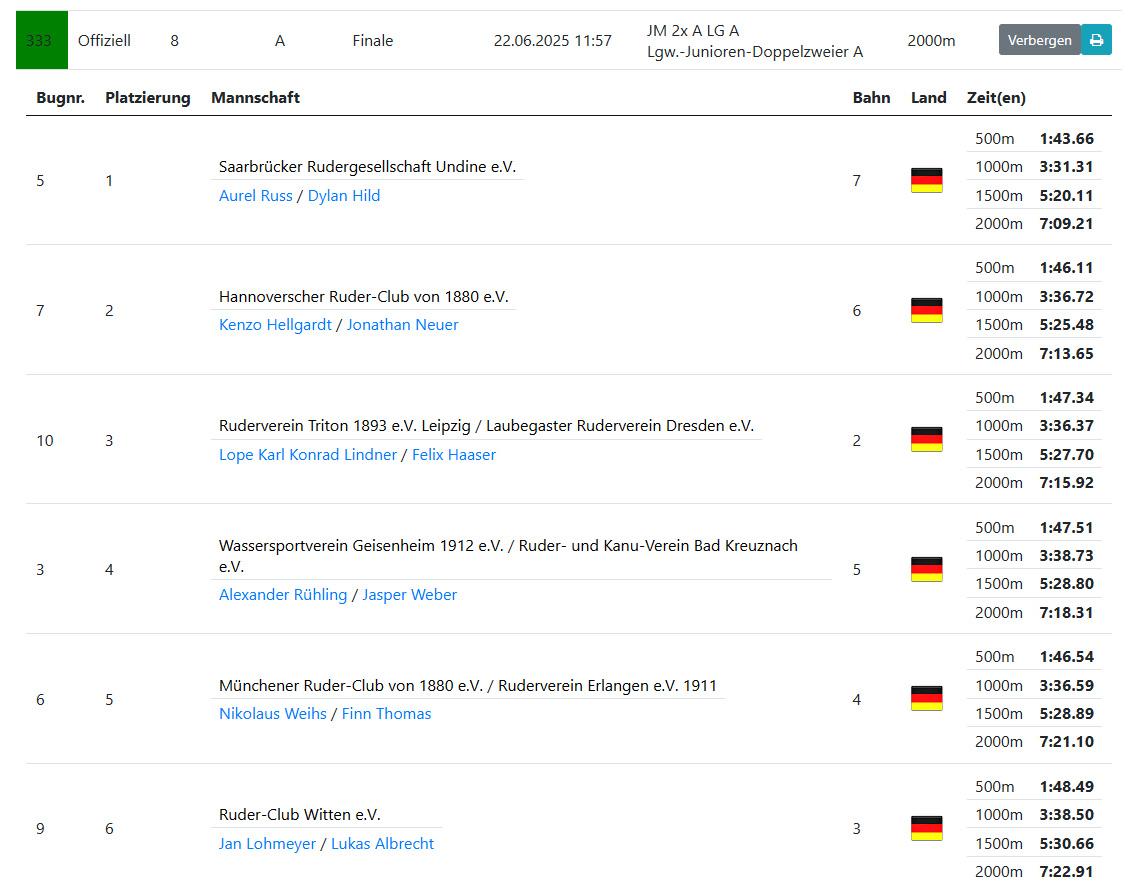
Task: Click the split time 5:27.70
Action: [x=1066, y=455]
